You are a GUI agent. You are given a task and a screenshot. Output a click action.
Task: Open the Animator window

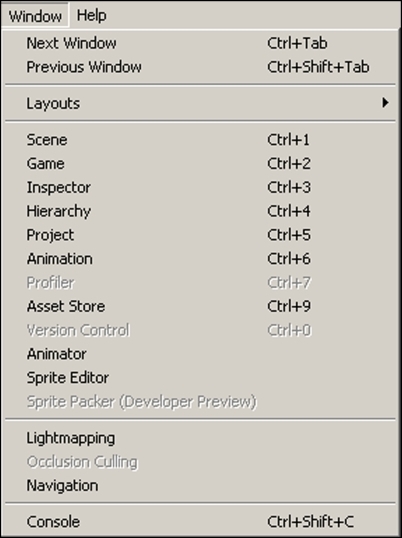200,354
